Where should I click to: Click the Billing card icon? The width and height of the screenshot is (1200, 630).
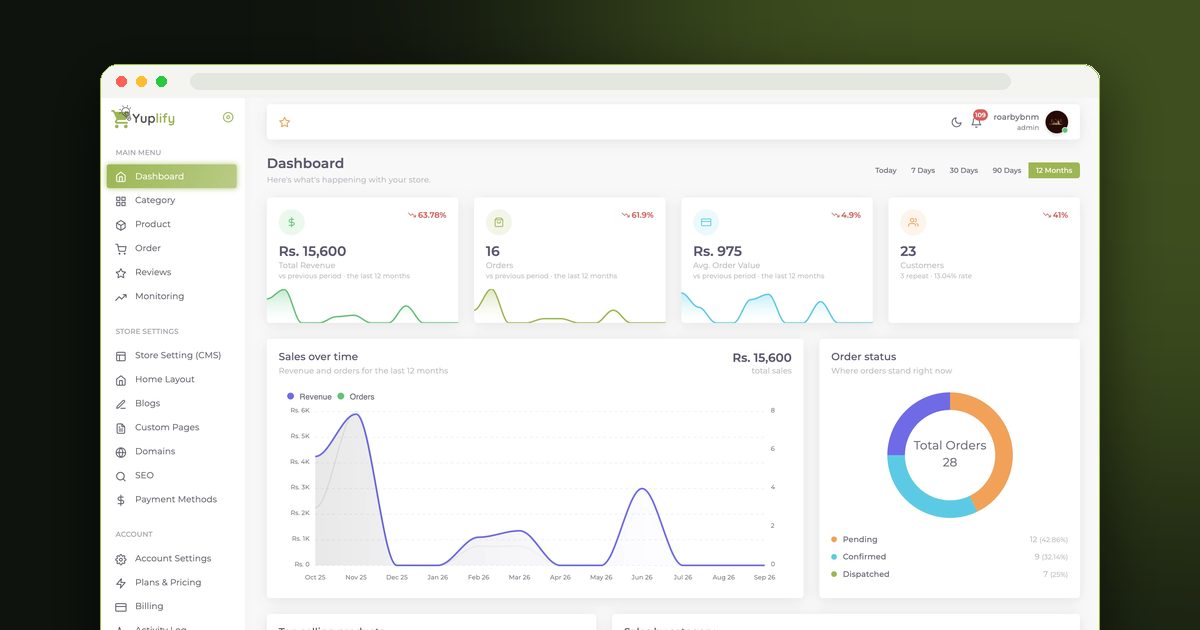click(121, 607)
